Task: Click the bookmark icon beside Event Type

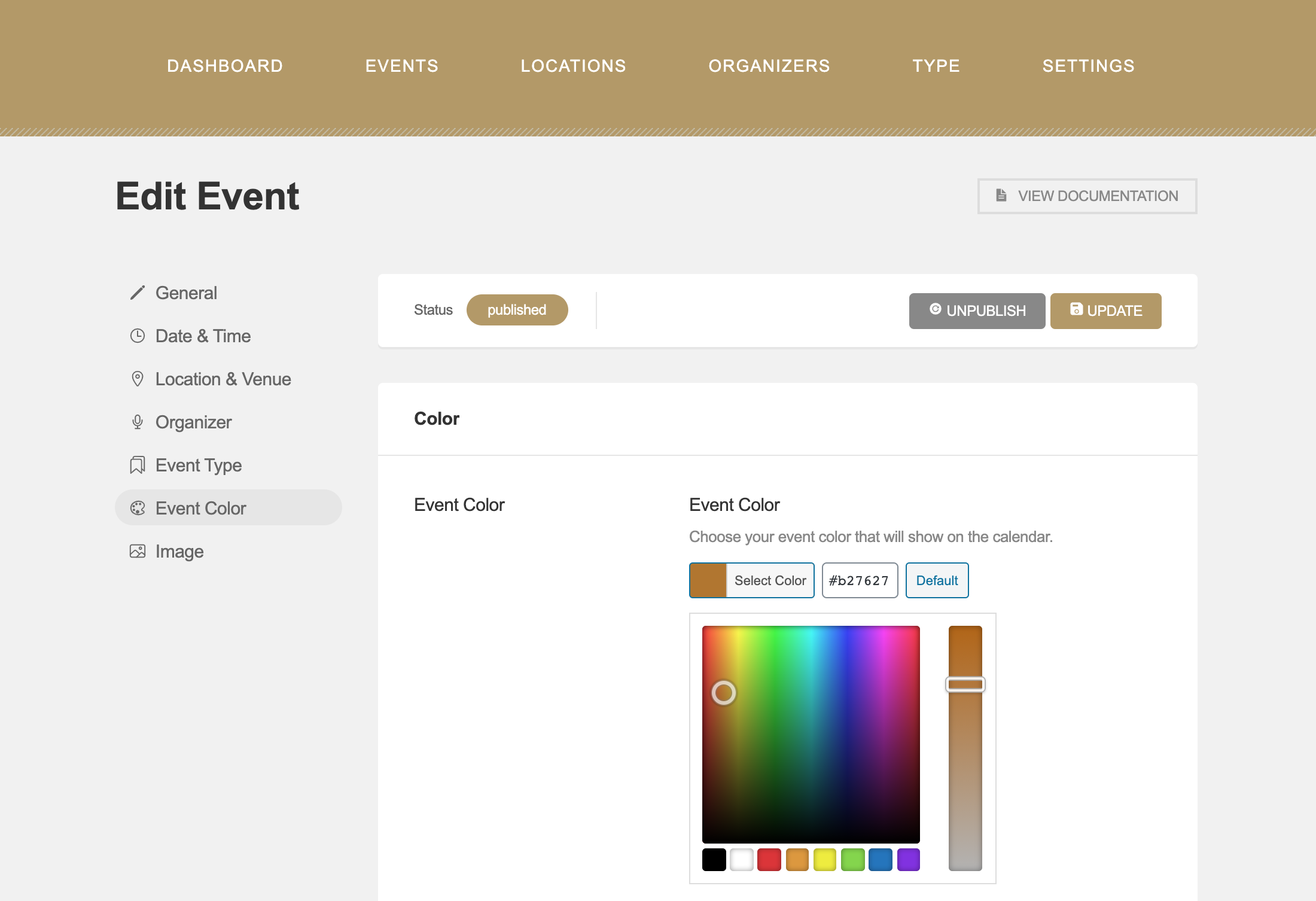Action: (138, 465)
